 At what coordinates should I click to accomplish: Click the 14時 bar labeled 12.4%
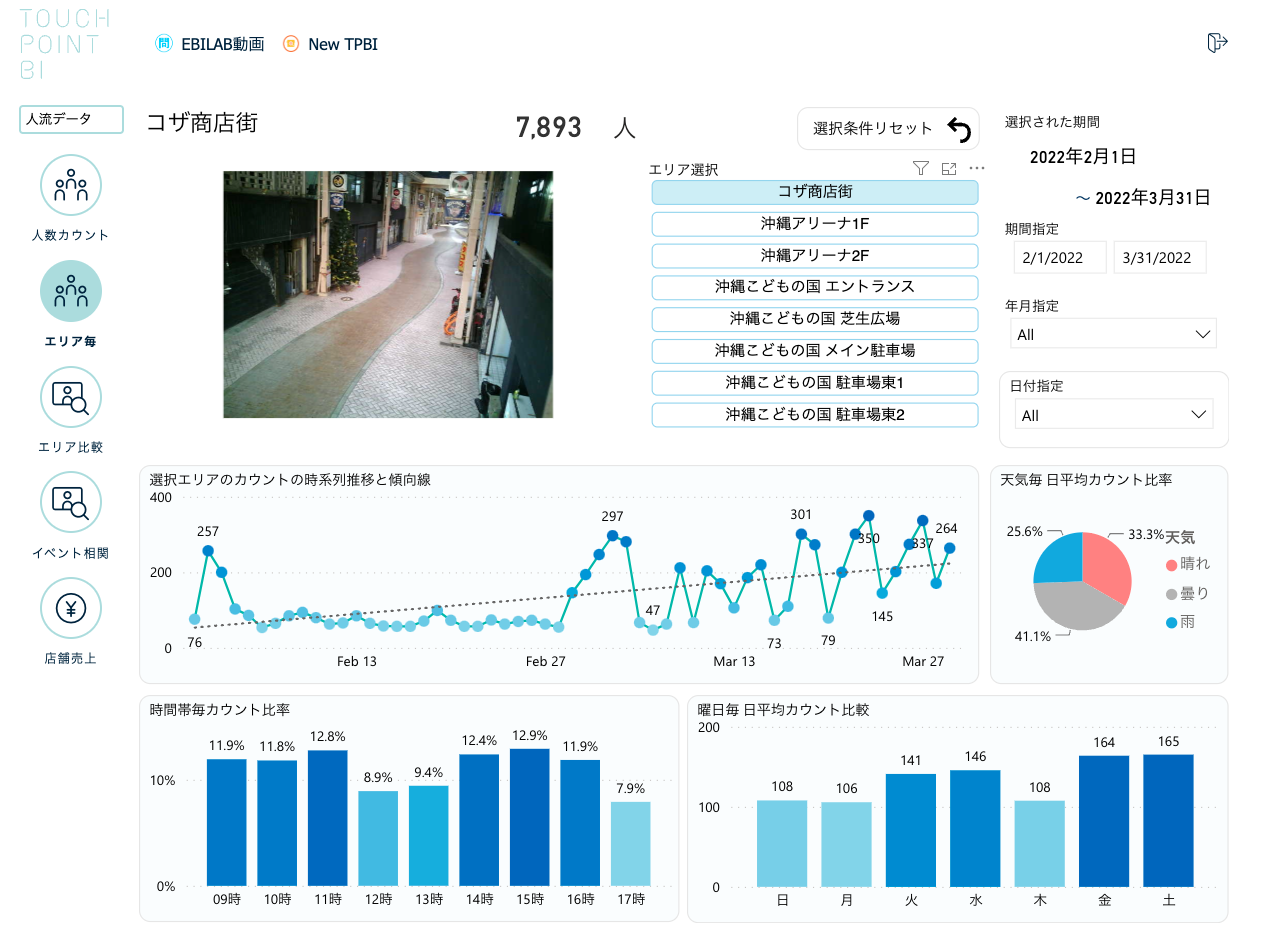(479, 821)
